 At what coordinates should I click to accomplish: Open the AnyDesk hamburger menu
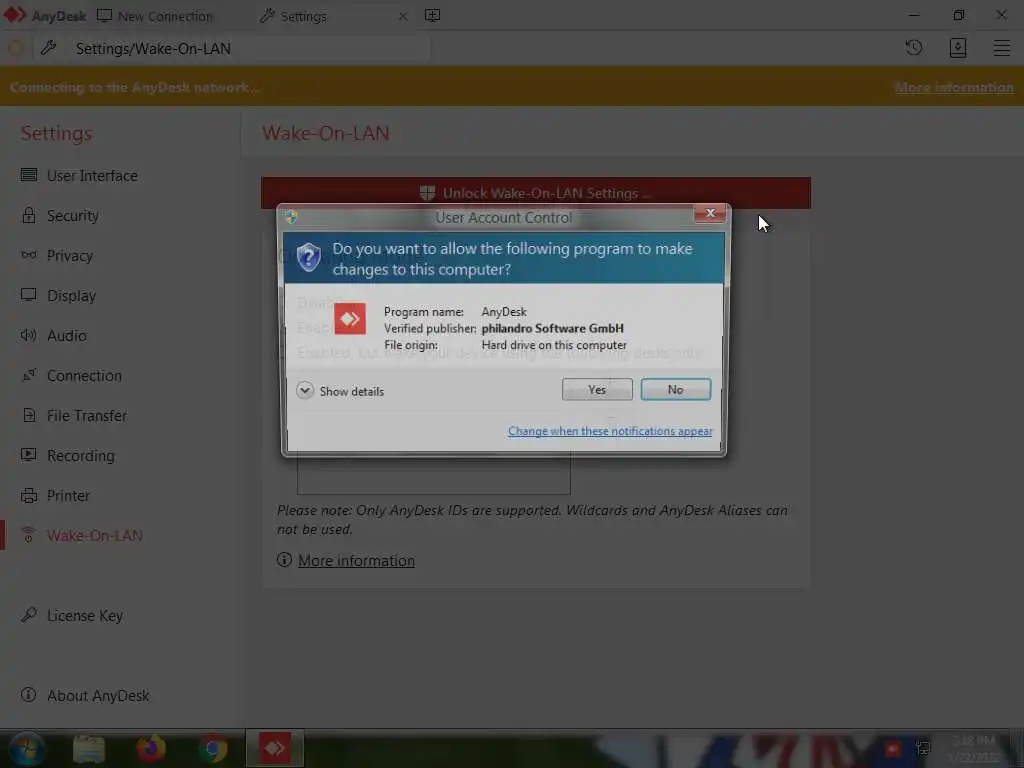point(1002,48)
